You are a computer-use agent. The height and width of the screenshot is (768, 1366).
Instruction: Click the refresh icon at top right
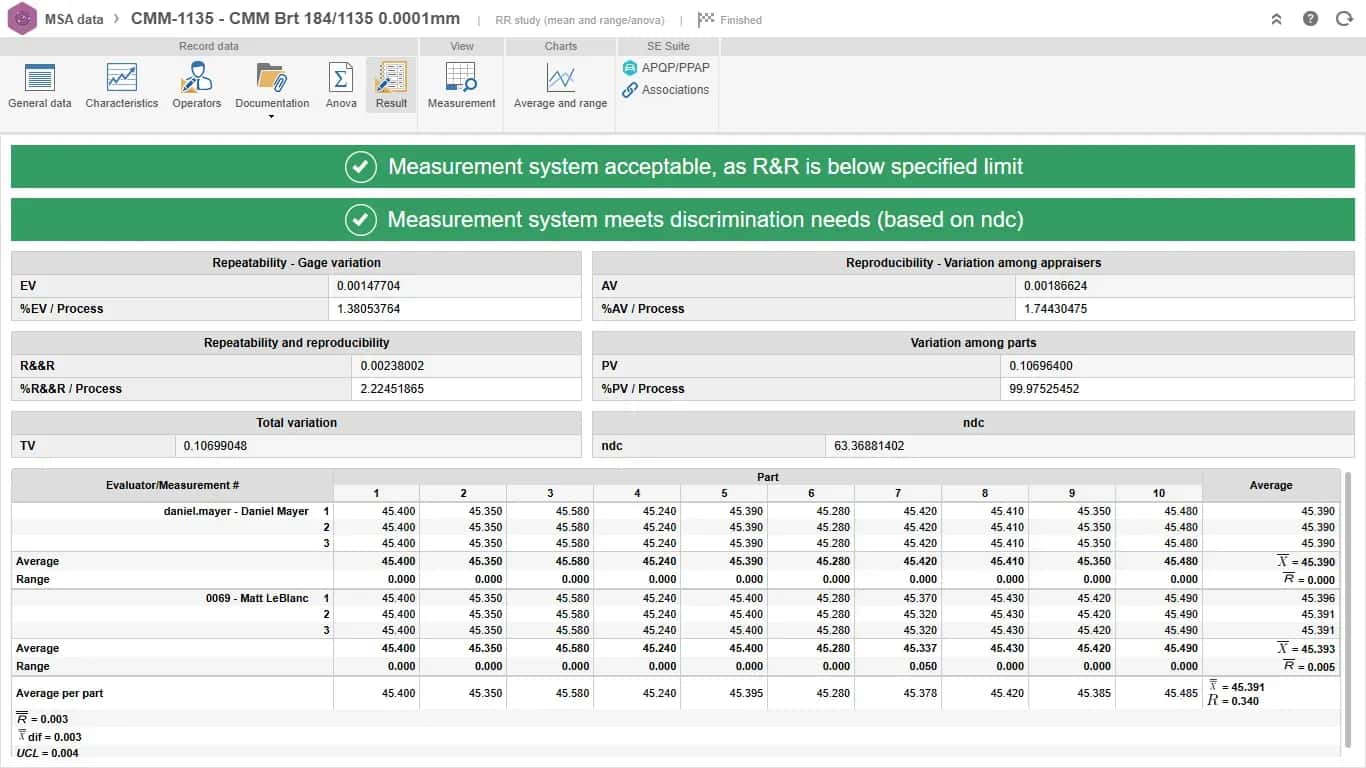point(1344,19)
